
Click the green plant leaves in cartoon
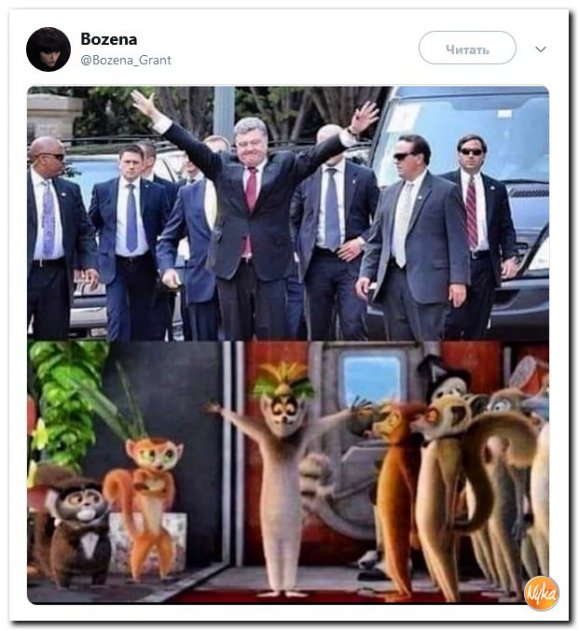[66, 398]
